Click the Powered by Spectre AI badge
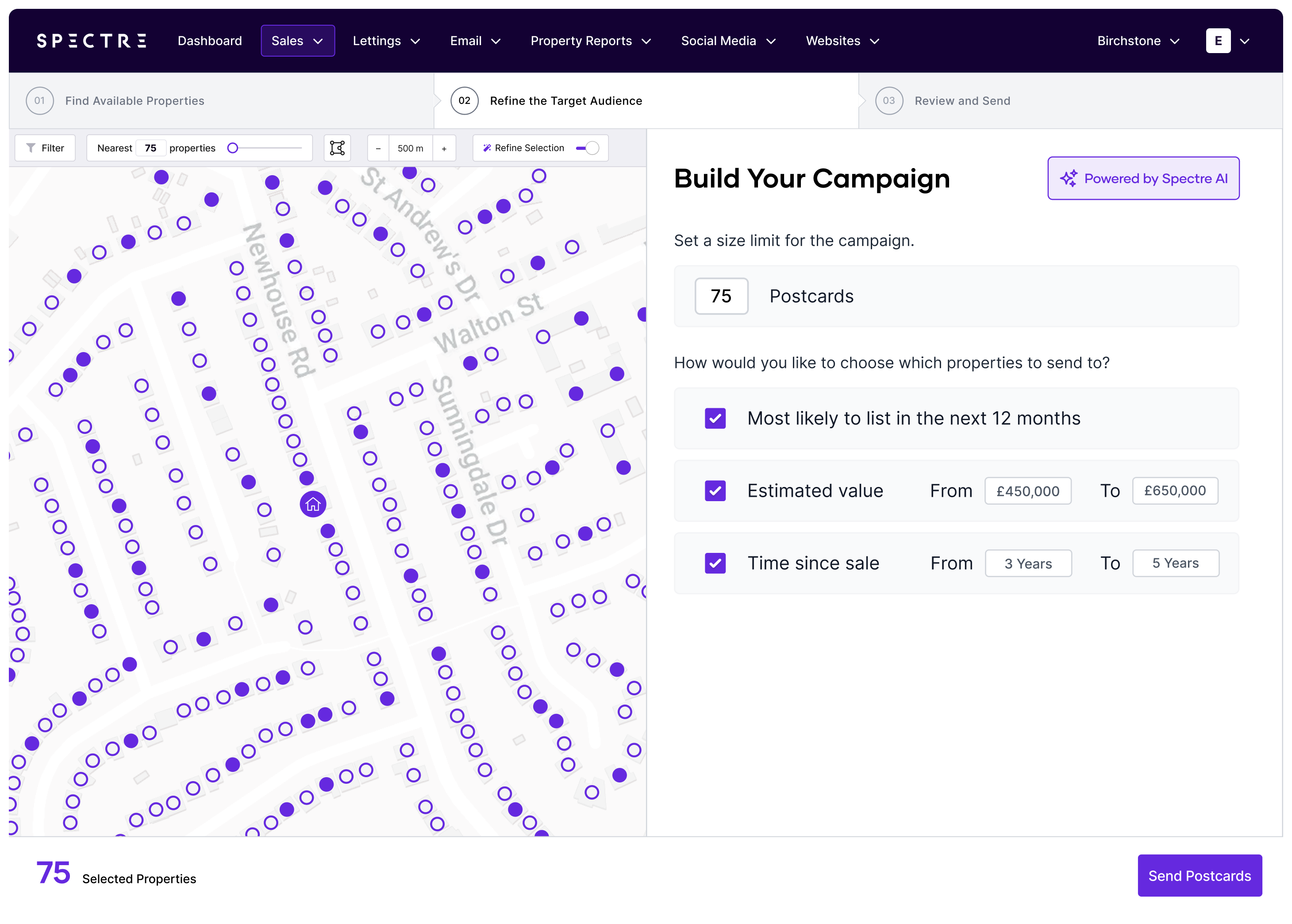The width and height of the screenshot is (1292, 924). (1143, 178)
